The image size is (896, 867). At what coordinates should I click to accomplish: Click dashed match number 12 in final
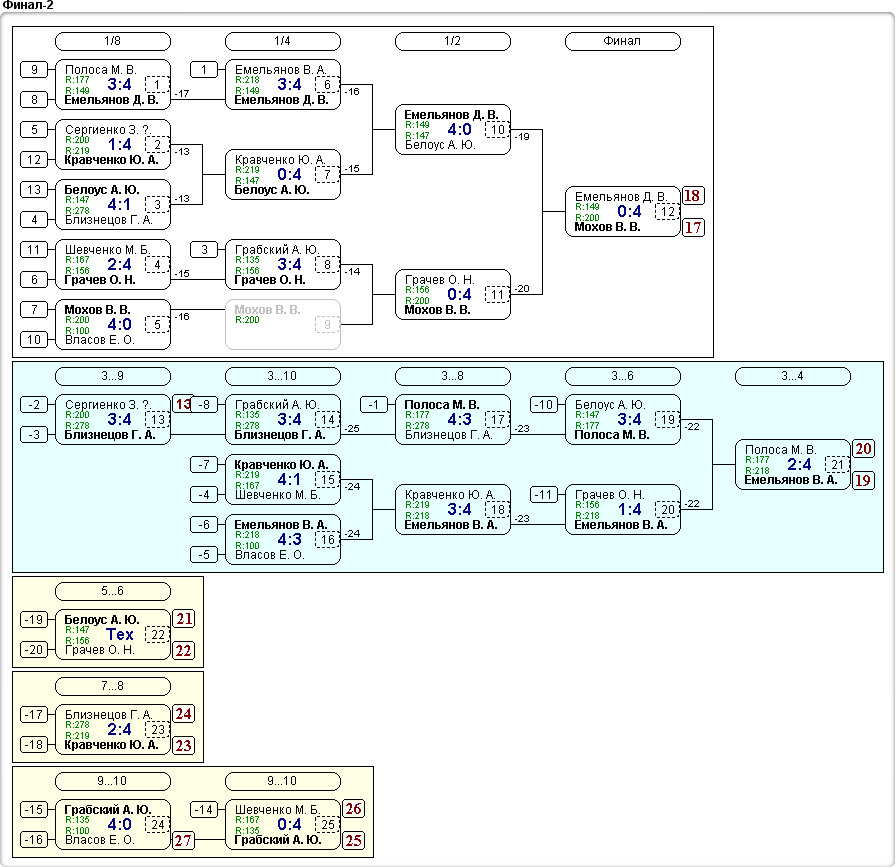point(667,211)
